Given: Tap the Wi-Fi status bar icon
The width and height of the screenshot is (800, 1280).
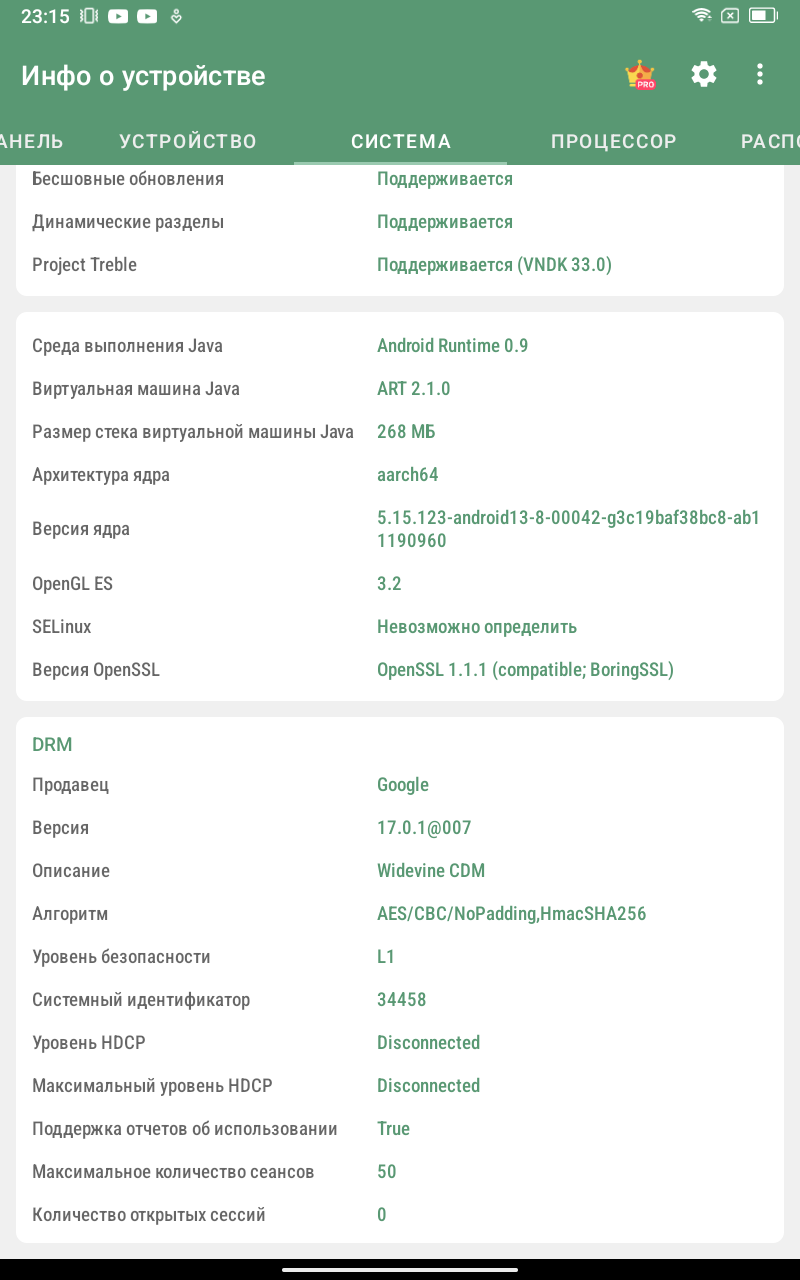Looking at the screenshot, I should (702, 16).
